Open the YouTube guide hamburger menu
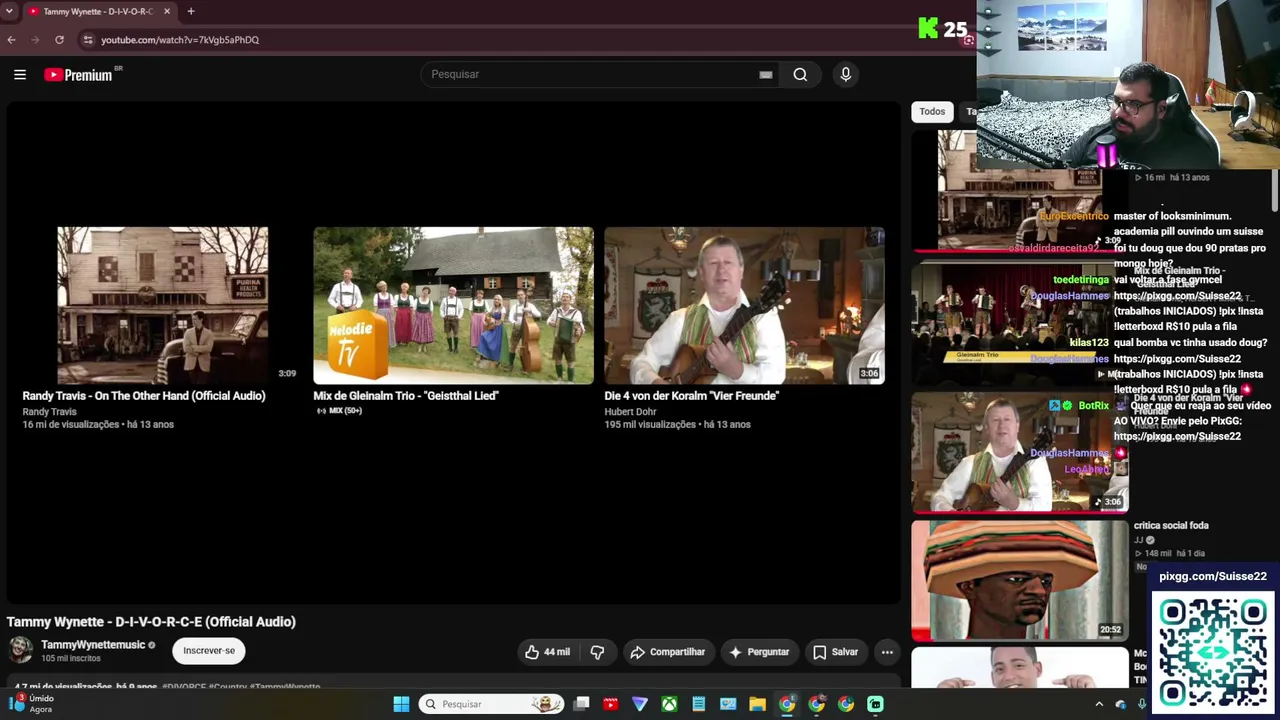Screen dimensions: 1280x720 pos(19,74)
